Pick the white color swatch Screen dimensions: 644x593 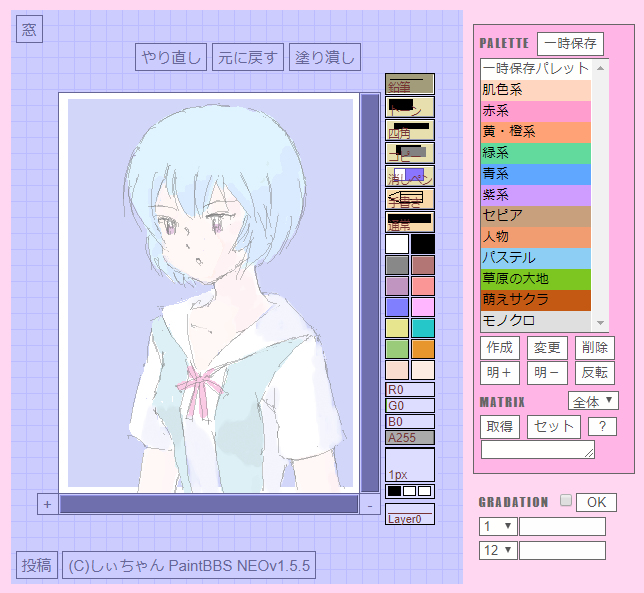397,244
